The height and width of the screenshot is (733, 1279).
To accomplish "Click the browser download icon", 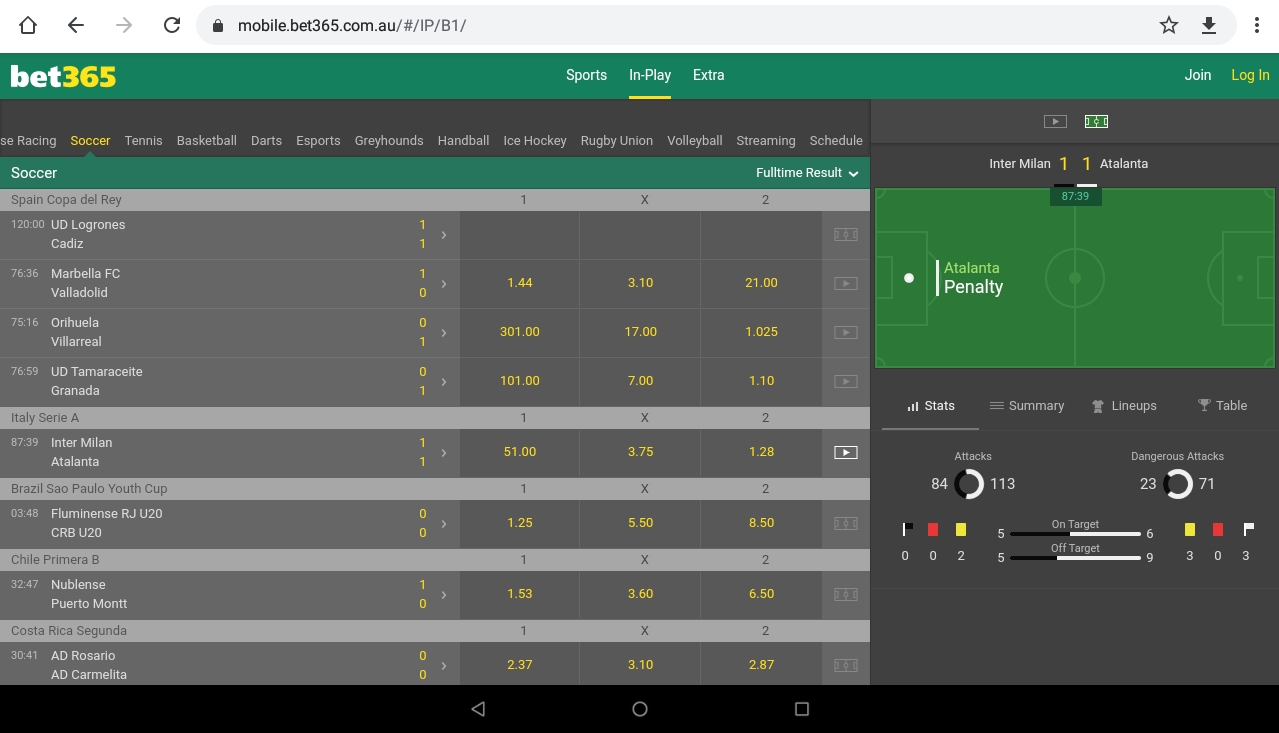I will click(1209, 26).
